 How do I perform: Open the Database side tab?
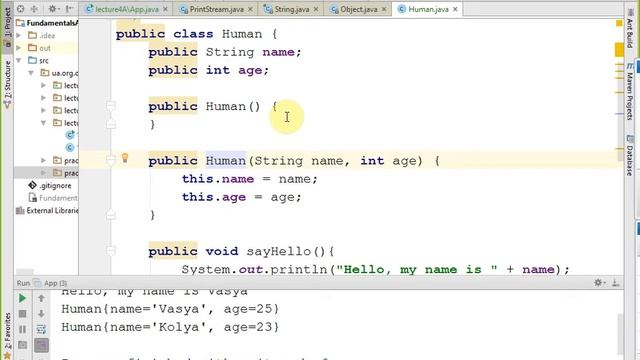[x=630, y=155]
